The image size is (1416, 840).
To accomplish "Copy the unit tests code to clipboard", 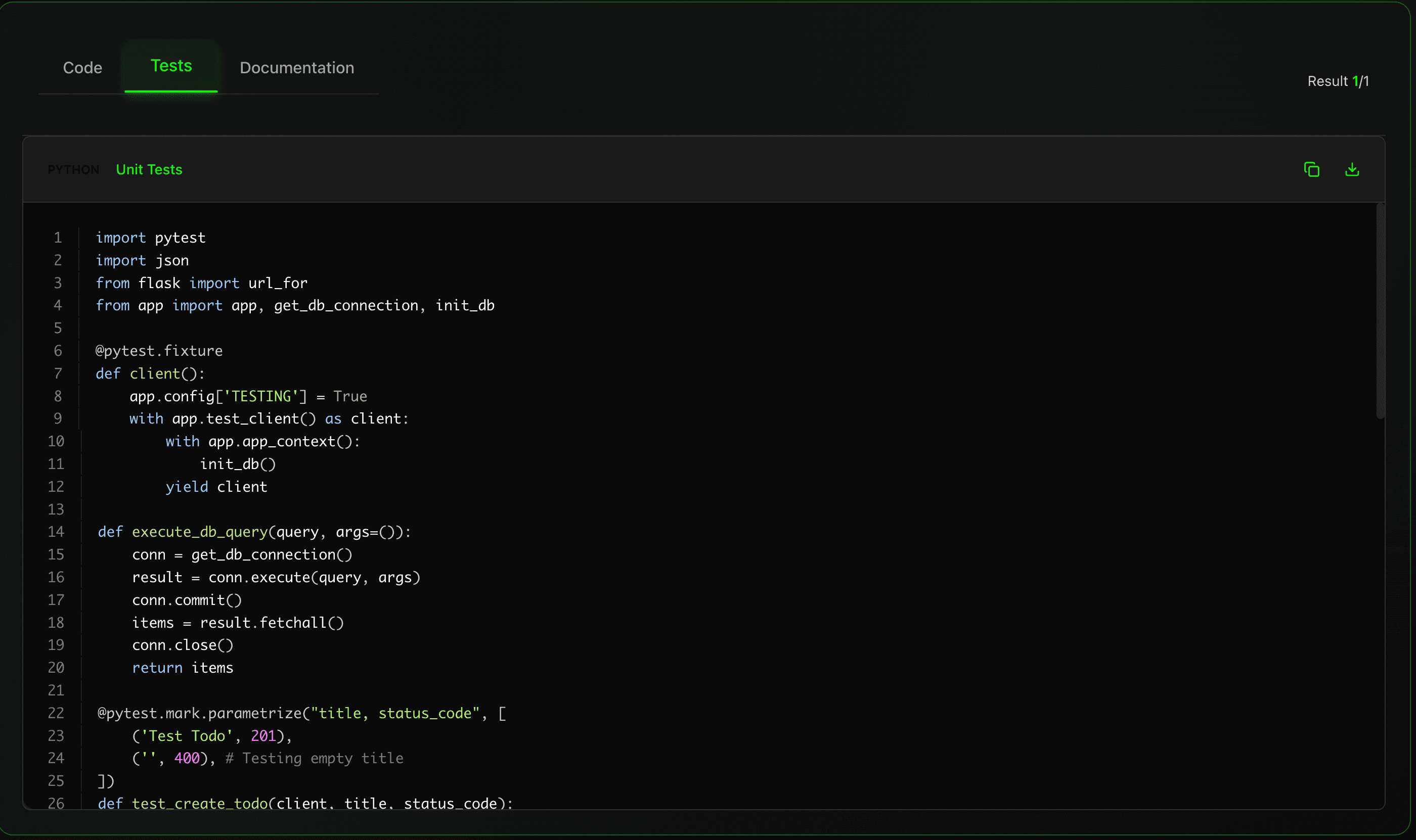I will [x=1312, y=169].
